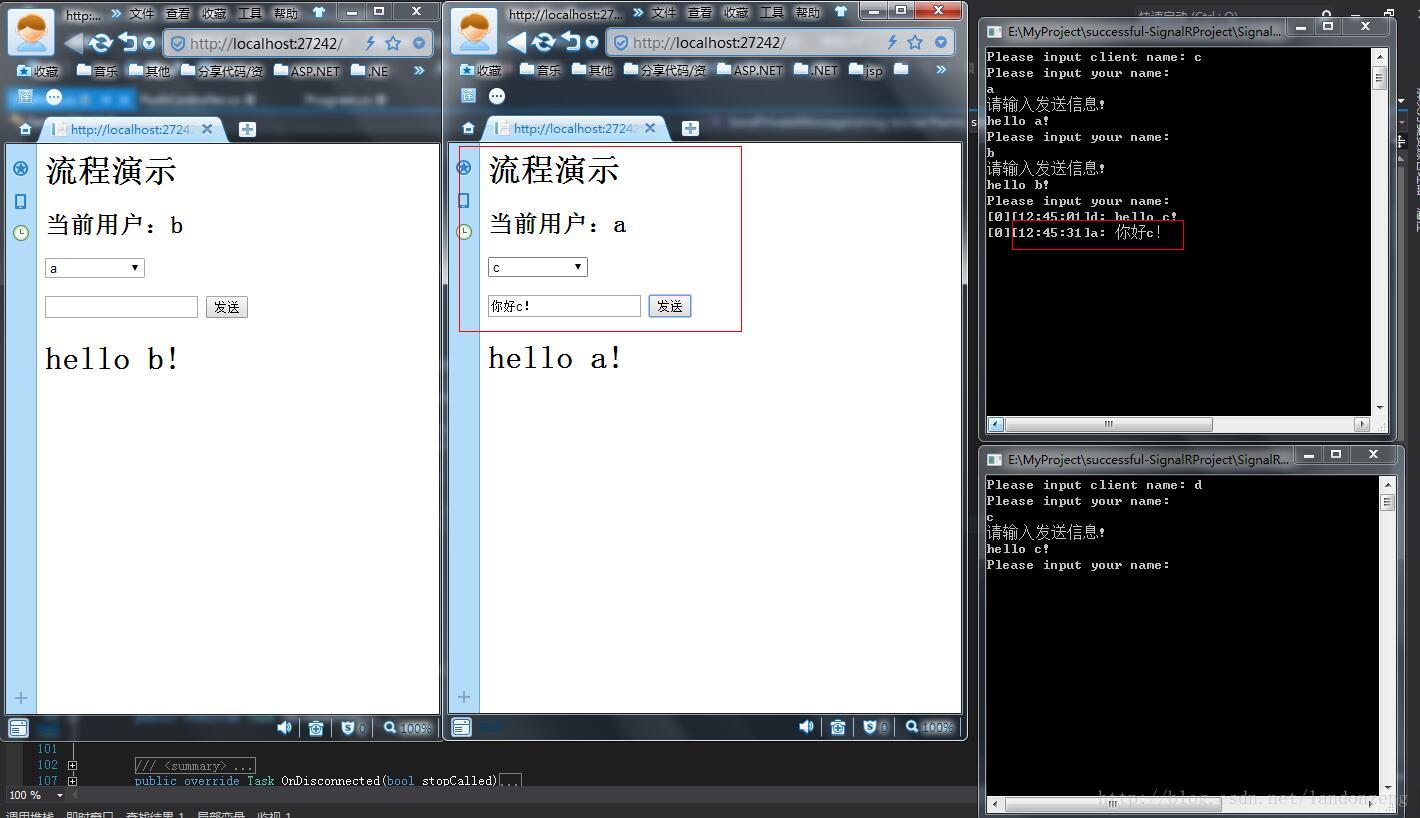Click the skin shirt icon in user b's browser
Viewport: 1420px width, 818px height.
[319, 13]
